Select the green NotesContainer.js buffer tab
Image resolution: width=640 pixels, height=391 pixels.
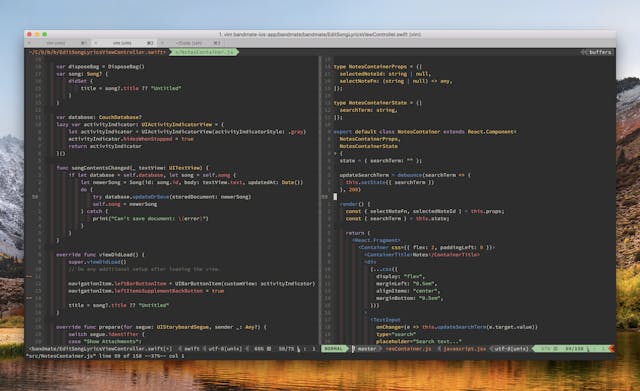(x=204, y=52)
